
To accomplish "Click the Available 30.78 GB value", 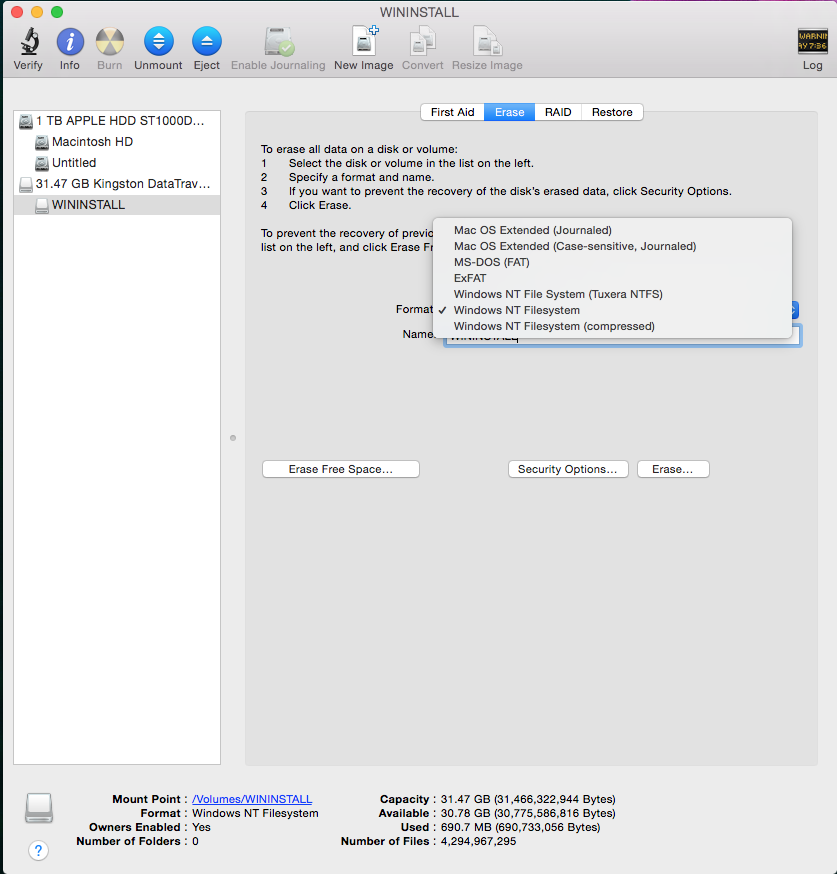I will [x=528, y=813].
